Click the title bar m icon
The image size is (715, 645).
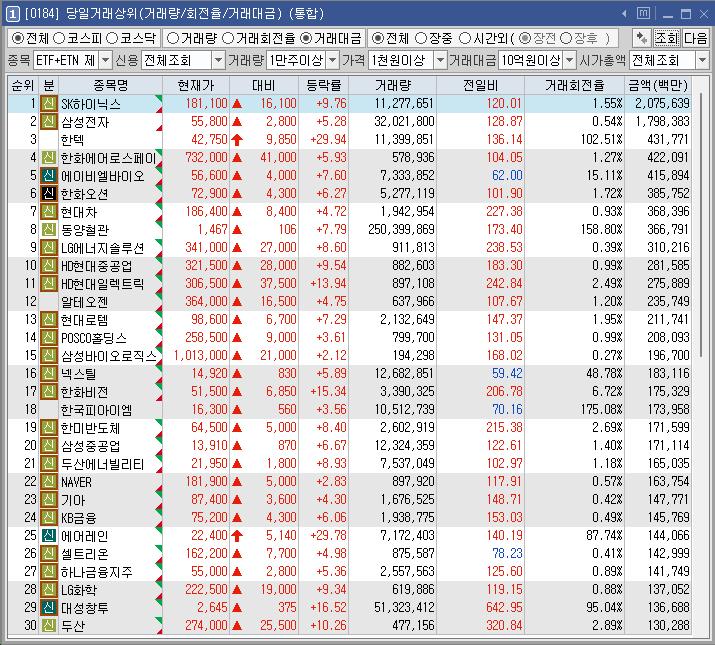coord(643,14)
